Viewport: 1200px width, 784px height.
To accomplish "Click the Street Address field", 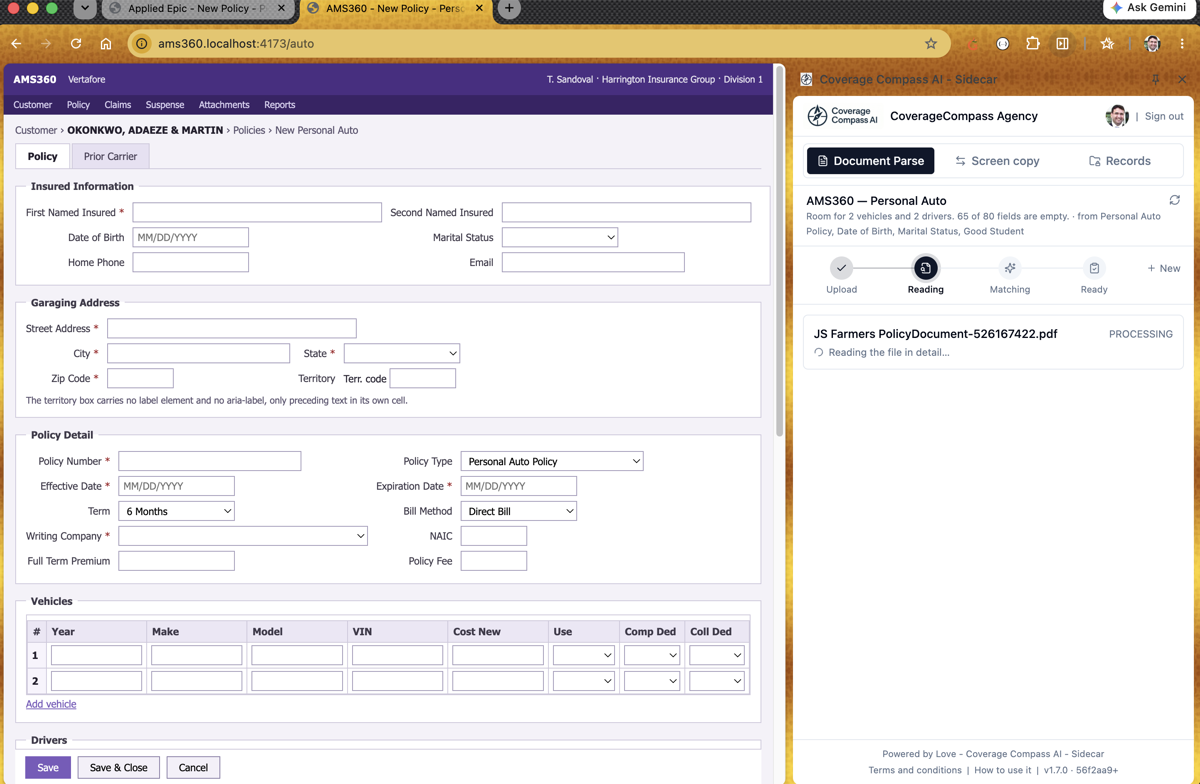I will [x=232, y=328].
